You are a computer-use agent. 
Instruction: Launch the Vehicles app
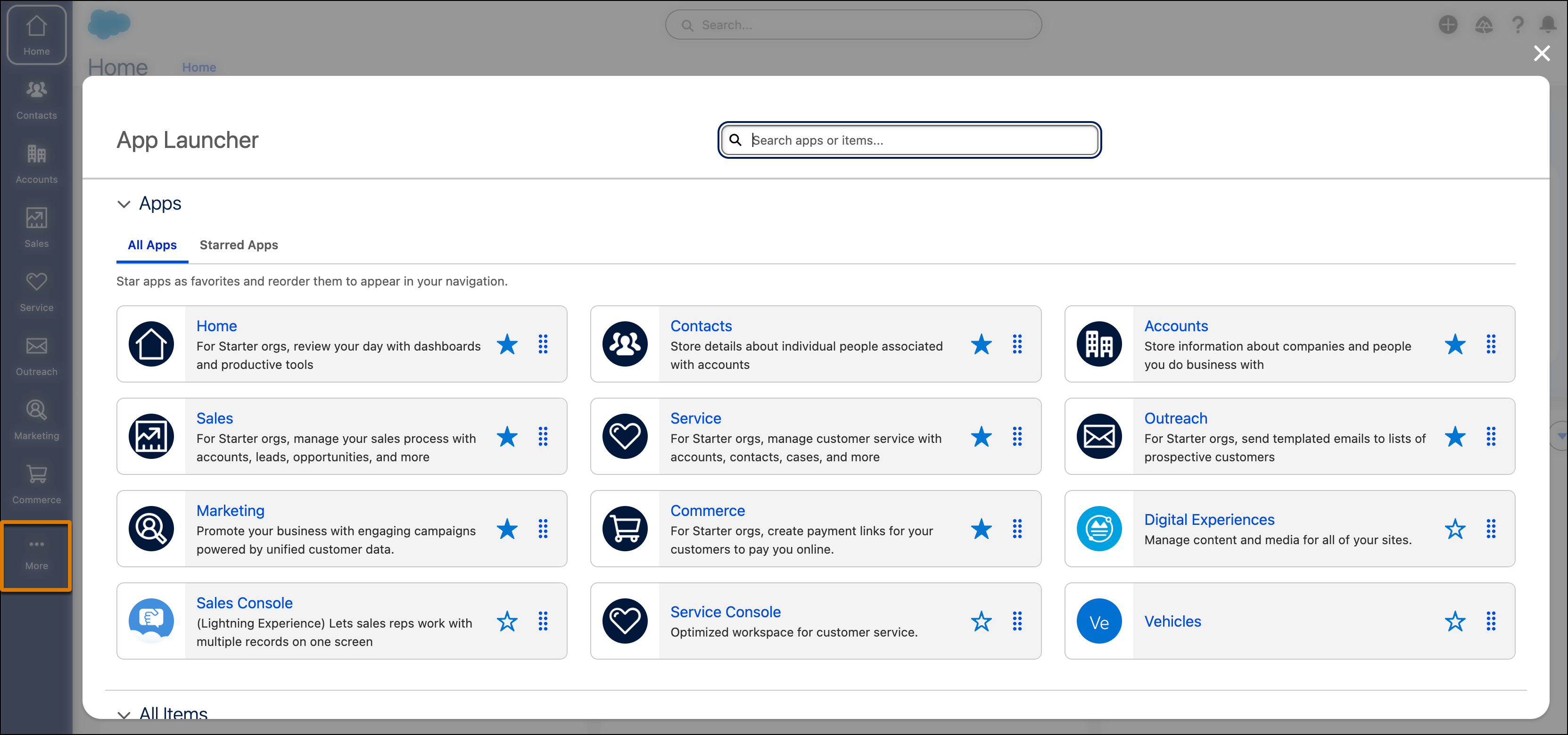[1172, 621]
